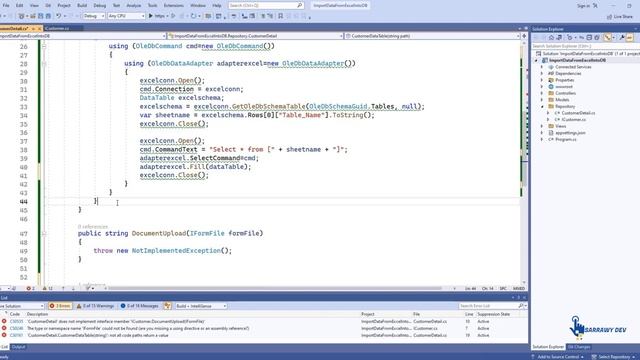Toggle the Preview Selected Items icon
This screenshot has width=640, height=360.
click(x=629, y=38)
